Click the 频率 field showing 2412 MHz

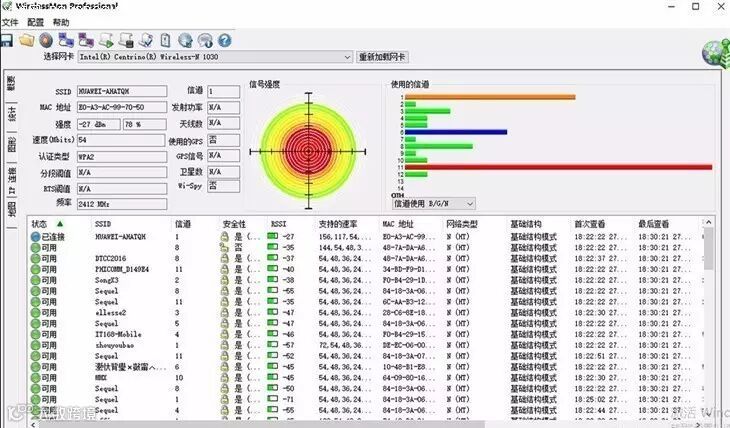click(x=122, y=204)
